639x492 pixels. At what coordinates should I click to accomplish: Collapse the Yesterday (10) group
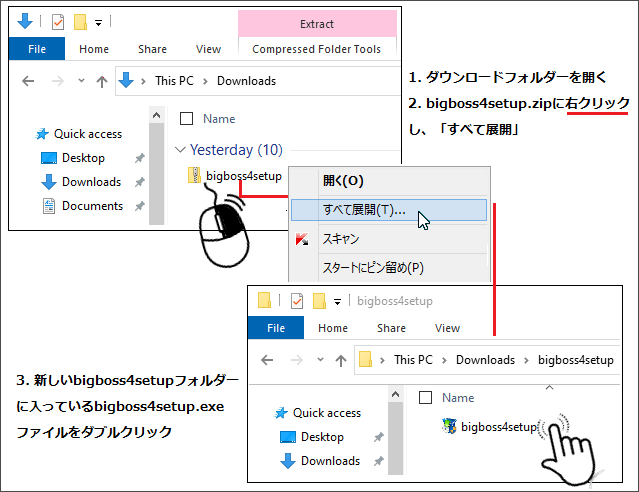pyautogui.click(x=180, y=150)
